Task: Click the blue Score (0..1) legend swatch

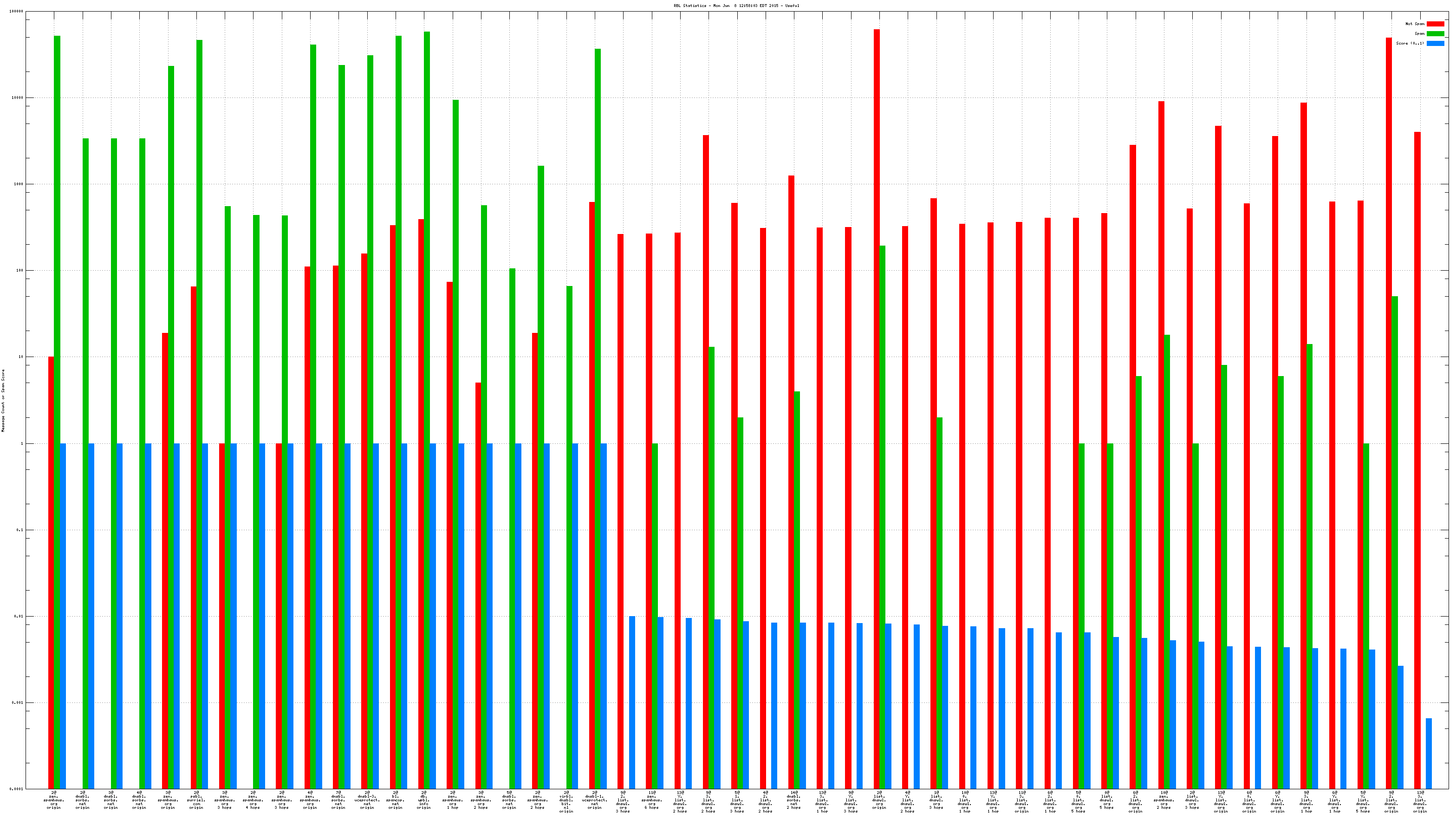Action: click(1435, 43)
